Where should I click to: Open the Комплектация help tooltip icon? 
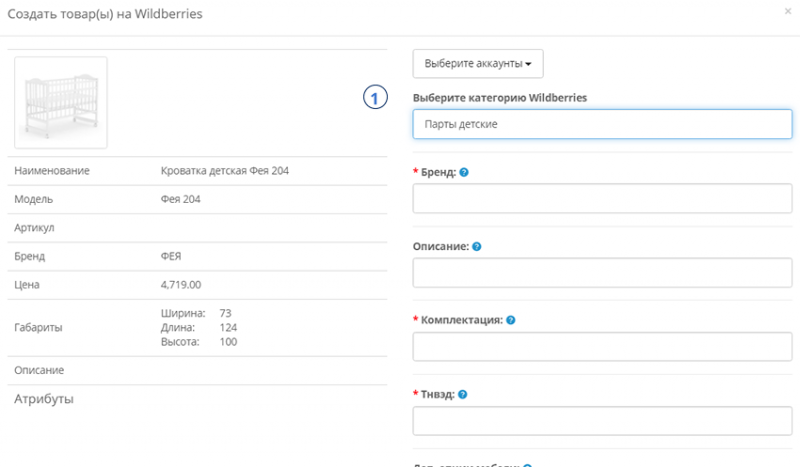coord(511,320)
